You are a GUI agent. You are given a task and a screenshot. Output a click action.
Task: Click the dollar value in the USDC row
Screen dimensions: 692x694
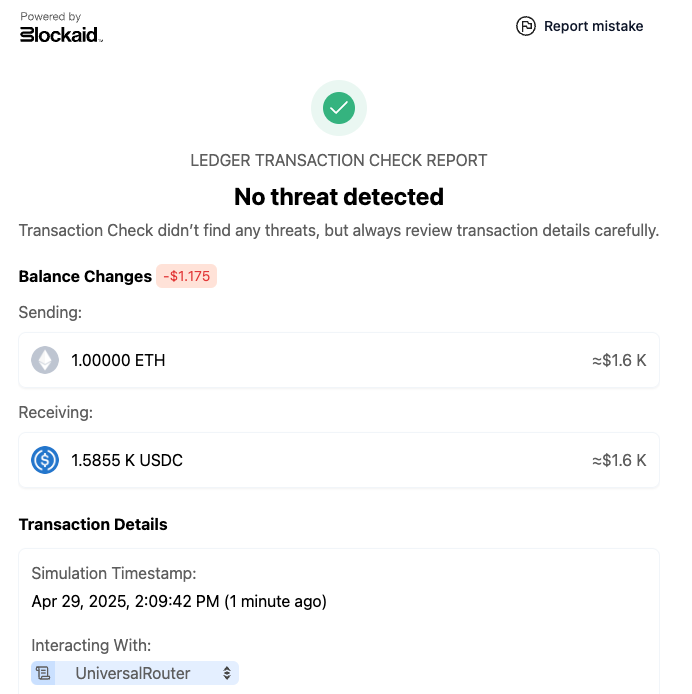(x=619, y=460)
